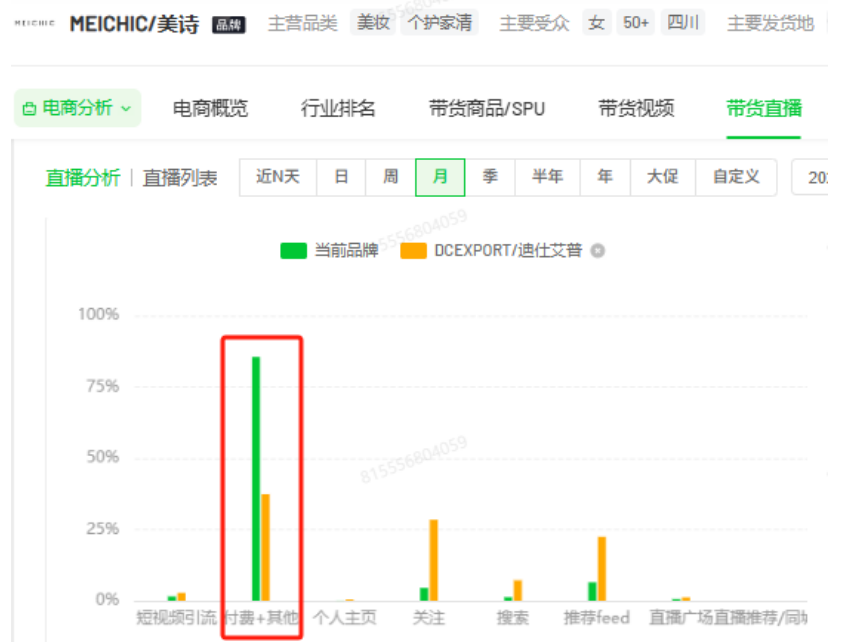This screenshot has width=851, height=642.
Task: Click the MEICHIC brand logo
Action: click(34, 24)
